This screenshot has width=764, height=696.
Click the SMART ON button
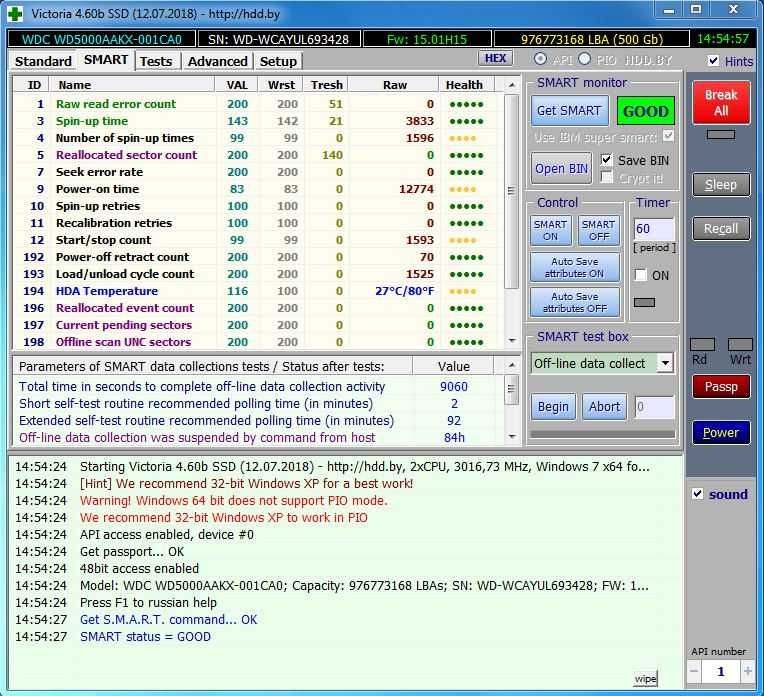[551, 230]
